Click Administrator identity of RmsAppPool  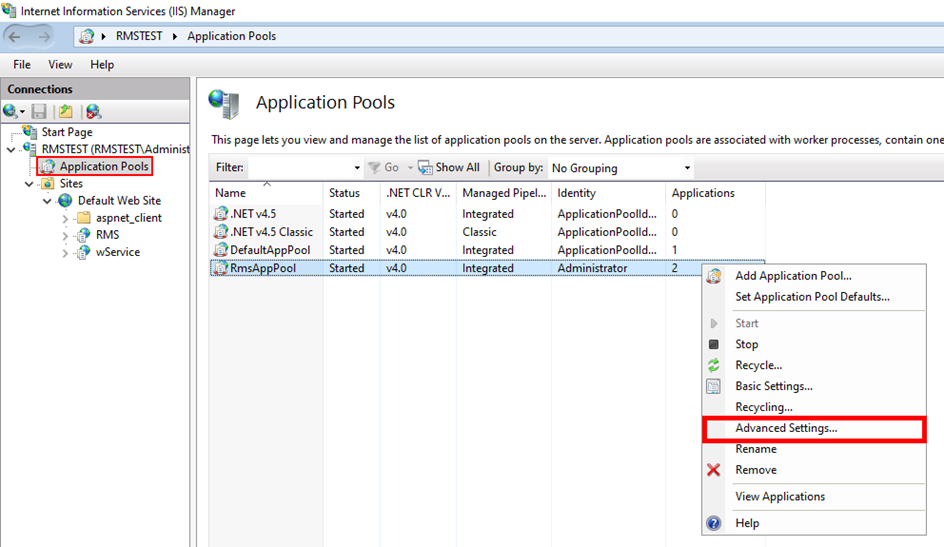[592, 268]
